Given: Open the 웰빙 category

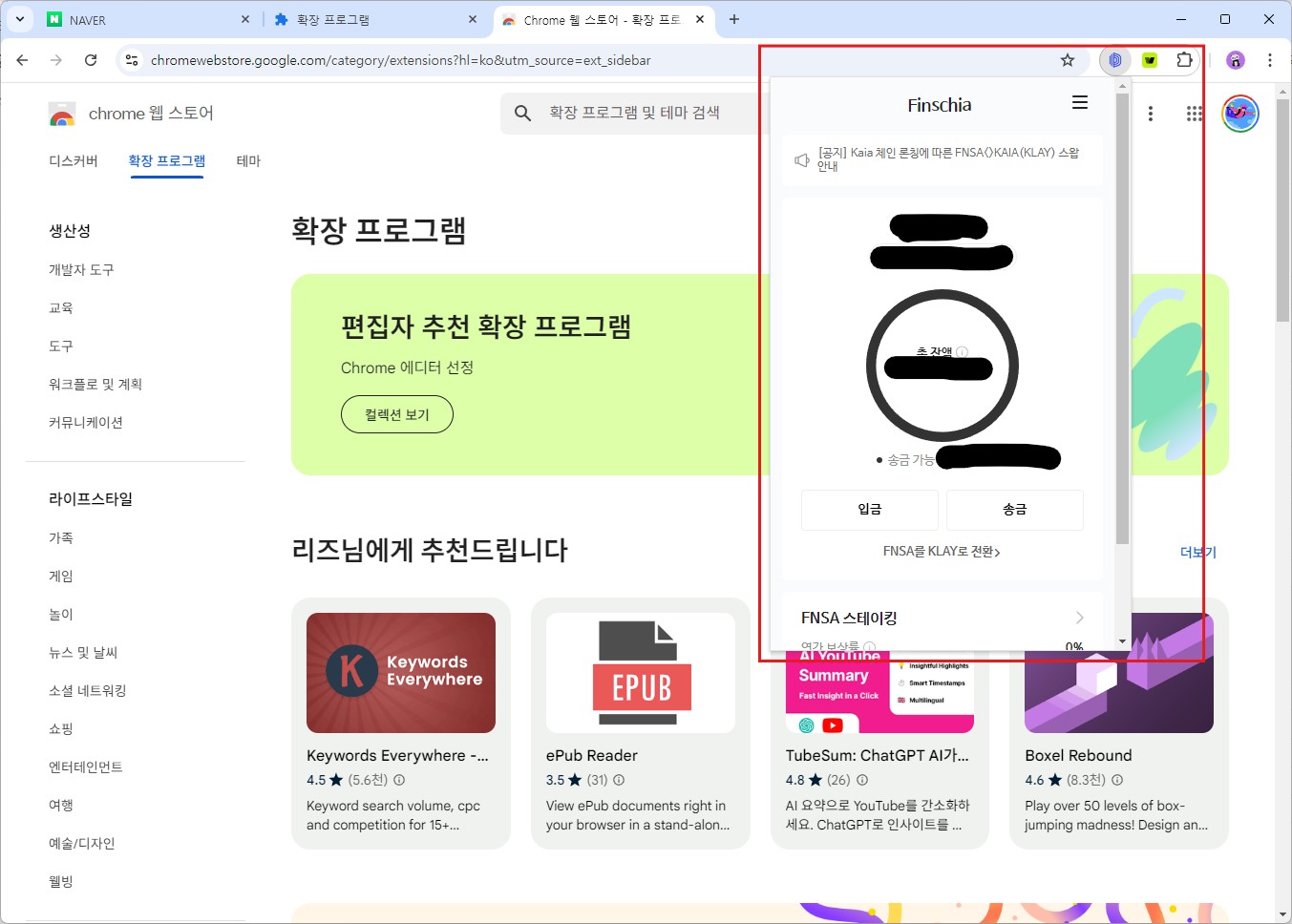Looking at the screenshot, I should [61, 882].
